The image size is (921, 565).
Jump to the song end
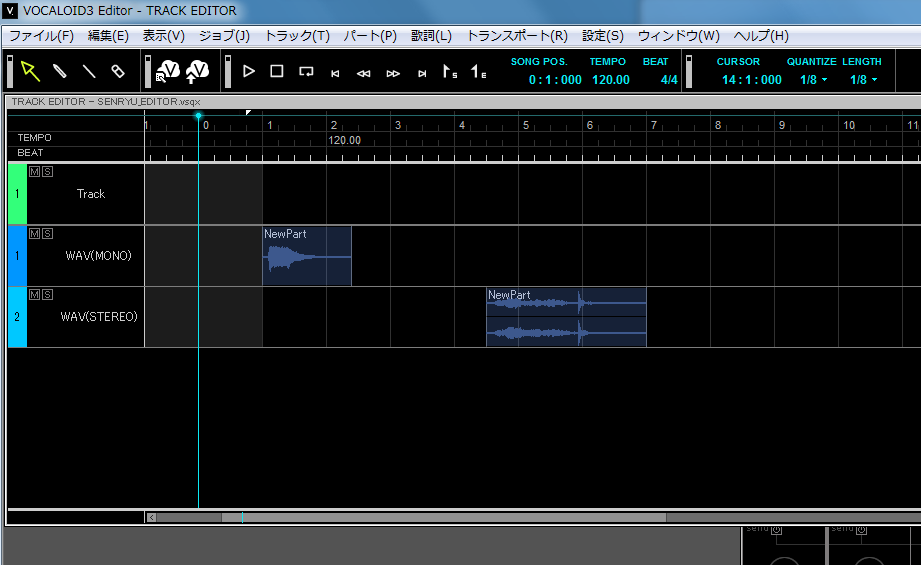click(422, 73)
